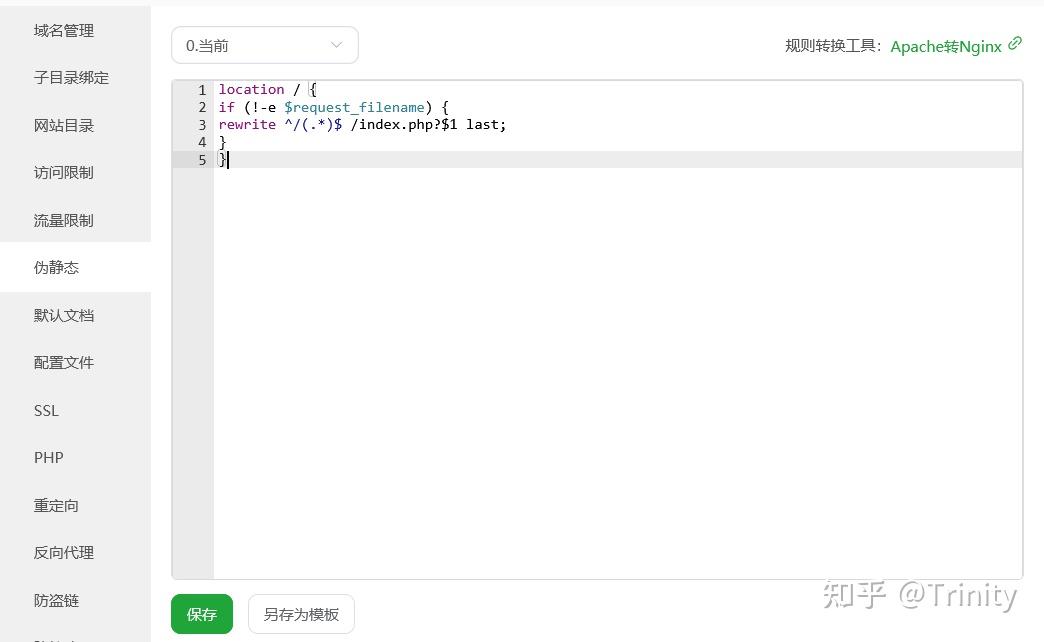Select 默认文档 from the sidebar
This screenshot has height=642, width=1044.
63,315
